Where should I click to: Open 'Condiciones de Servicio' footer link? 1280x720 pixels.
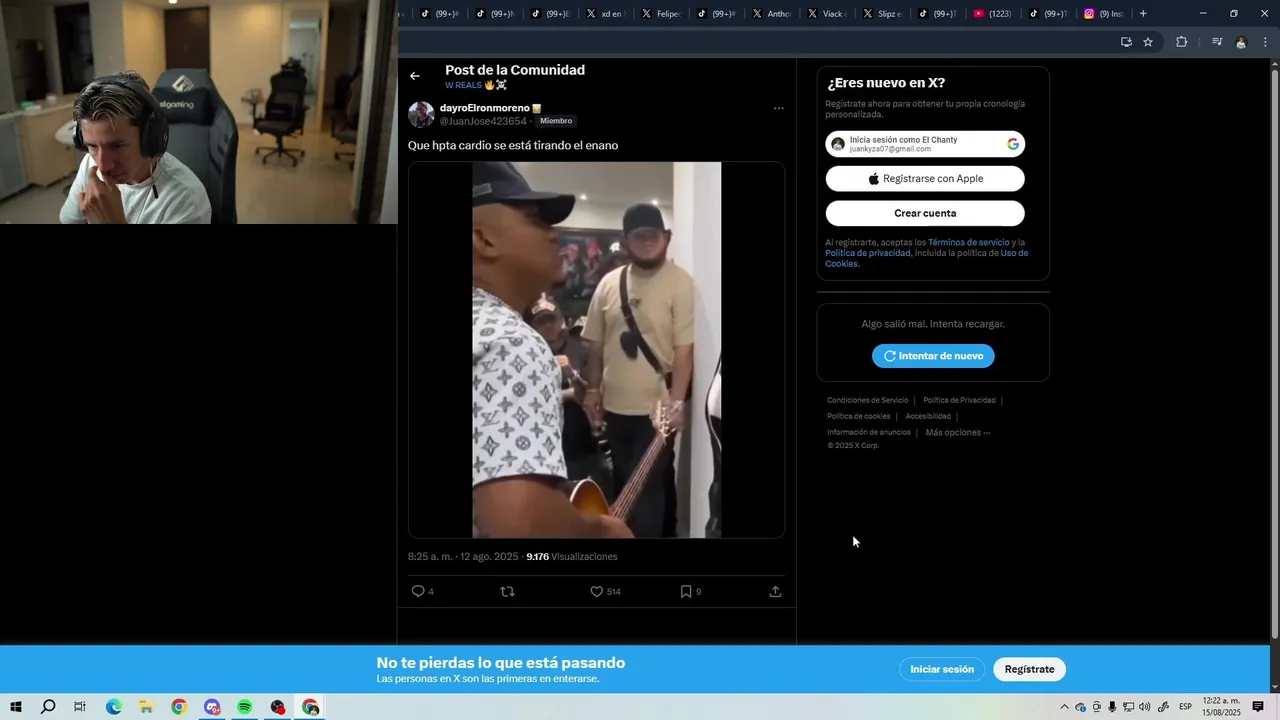868,400
